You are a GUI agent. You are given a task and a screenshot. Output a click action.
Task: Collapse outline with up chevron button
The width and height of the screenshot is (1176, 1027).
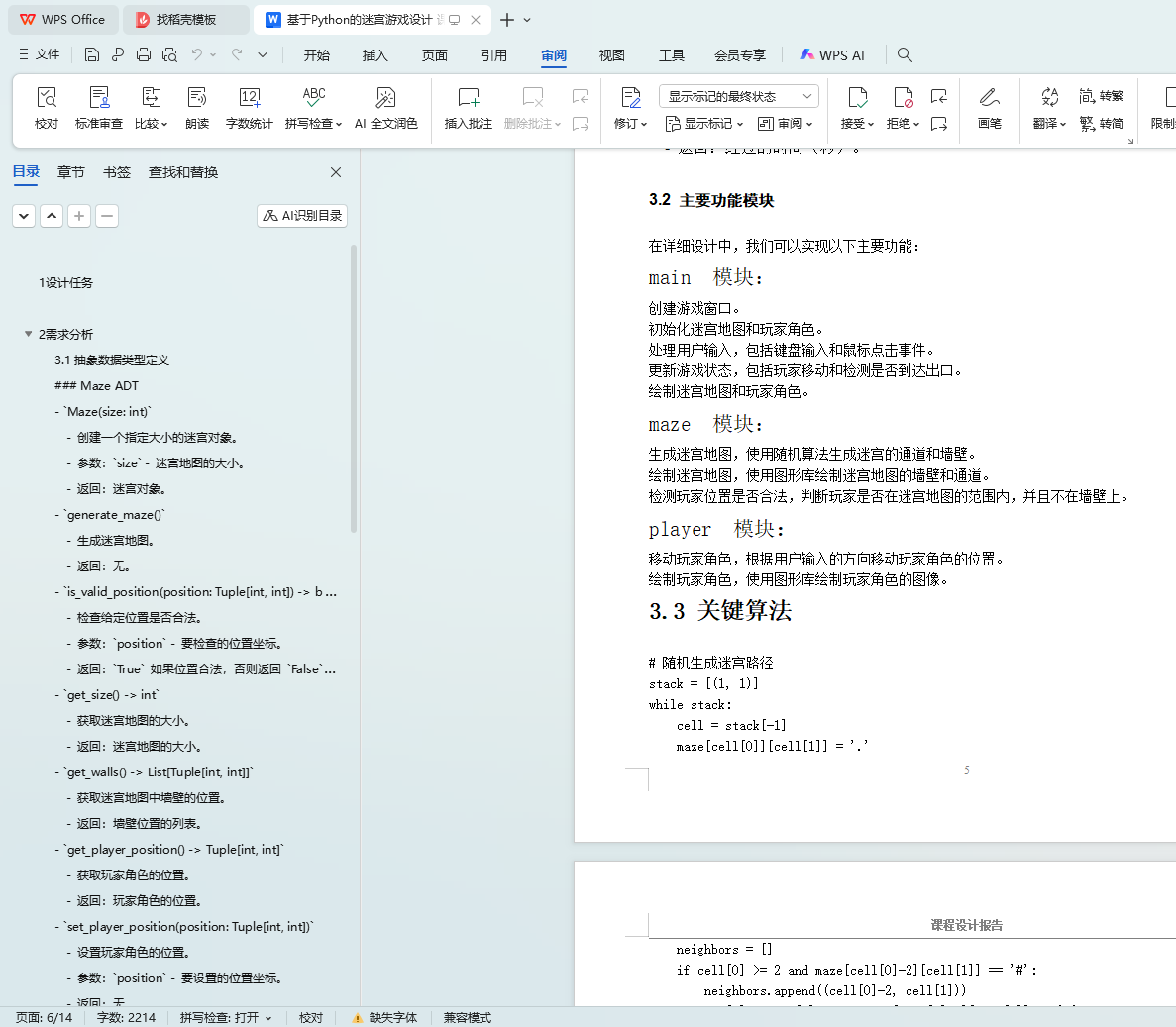pyautogui.click(x=51, y=216)
